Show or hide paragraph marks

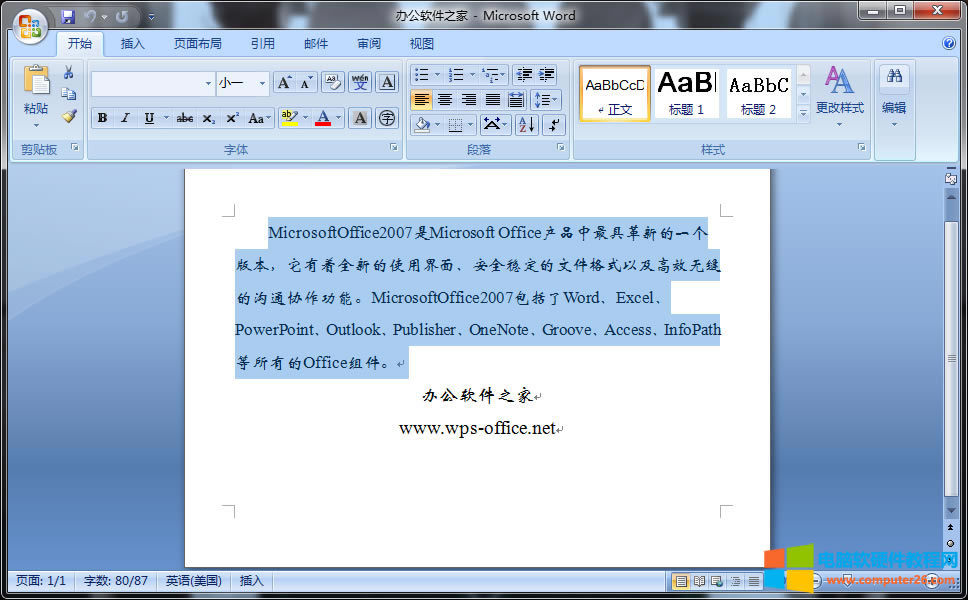pos(554,125)
